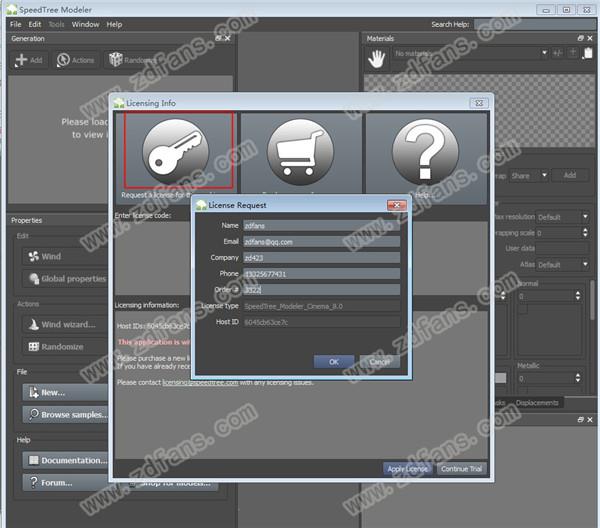Open the Window menu
600x528 pixels.
pos(85,24)
